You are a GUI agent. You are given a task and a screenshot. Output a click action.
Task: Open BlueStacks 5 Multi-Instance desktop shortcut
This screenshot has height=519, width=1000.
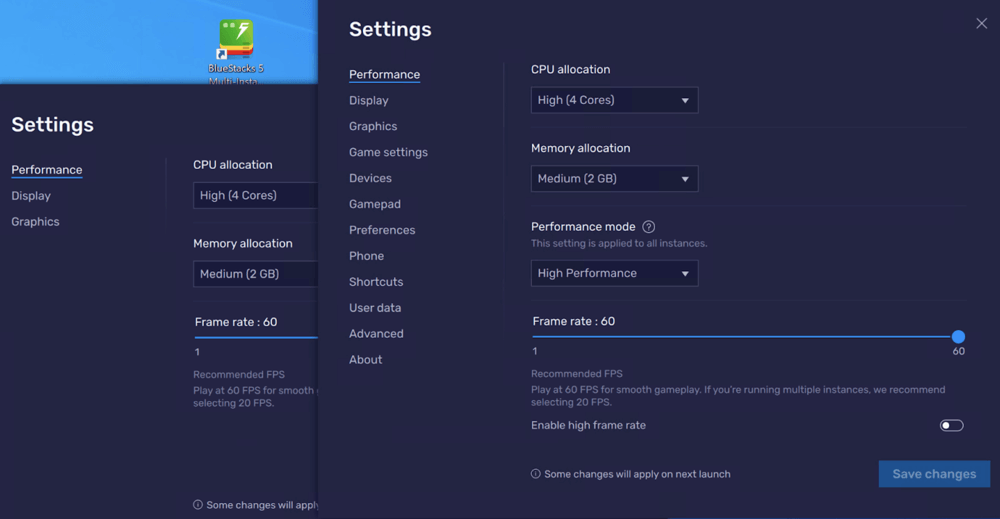pyautogui.click(x=236, y=42)
